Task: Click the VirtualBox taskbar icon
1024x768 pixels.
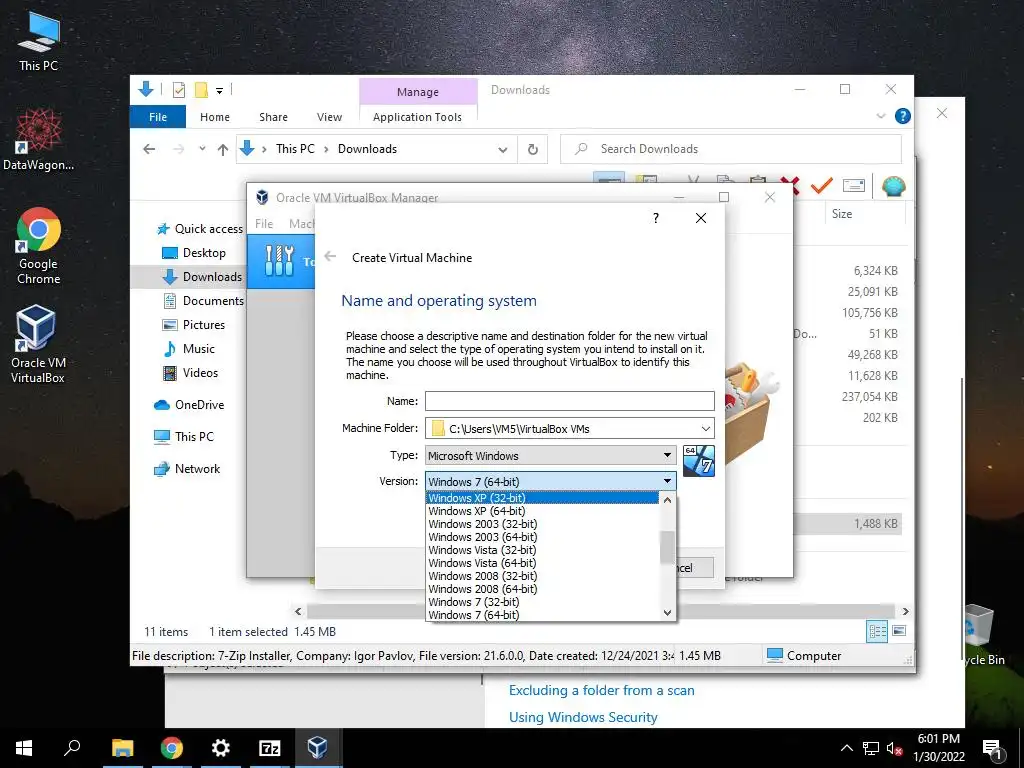Action: point(317,748)
